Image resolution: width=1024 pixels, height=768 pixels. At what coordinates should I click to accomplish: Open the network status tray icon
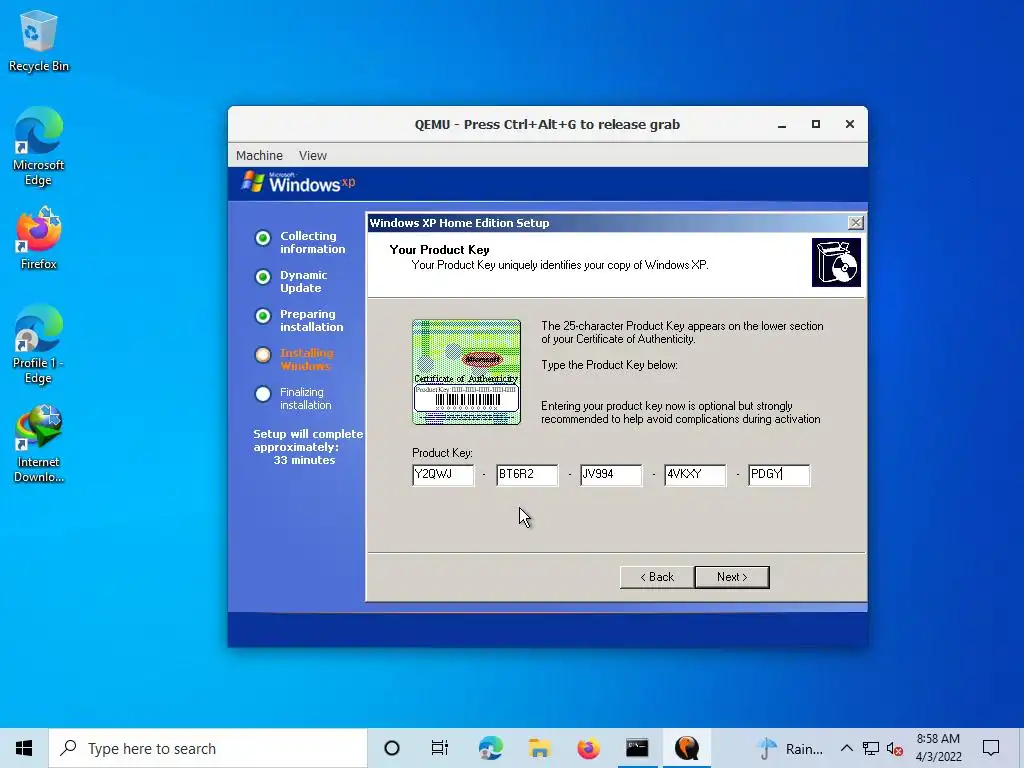click(871, 748)
